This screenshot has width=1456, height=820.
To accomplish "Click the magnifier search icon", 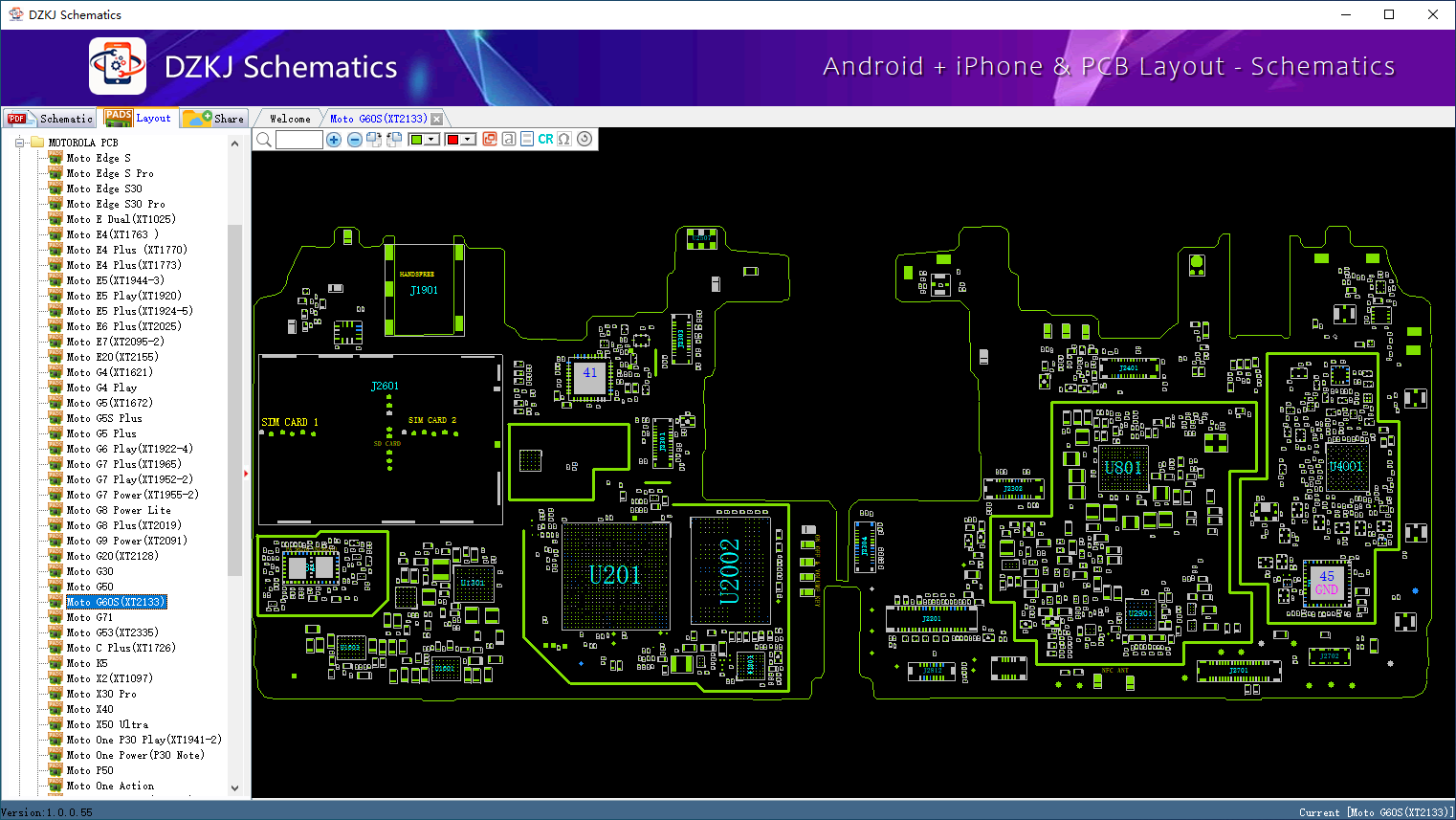I will [x=264, y=140].
